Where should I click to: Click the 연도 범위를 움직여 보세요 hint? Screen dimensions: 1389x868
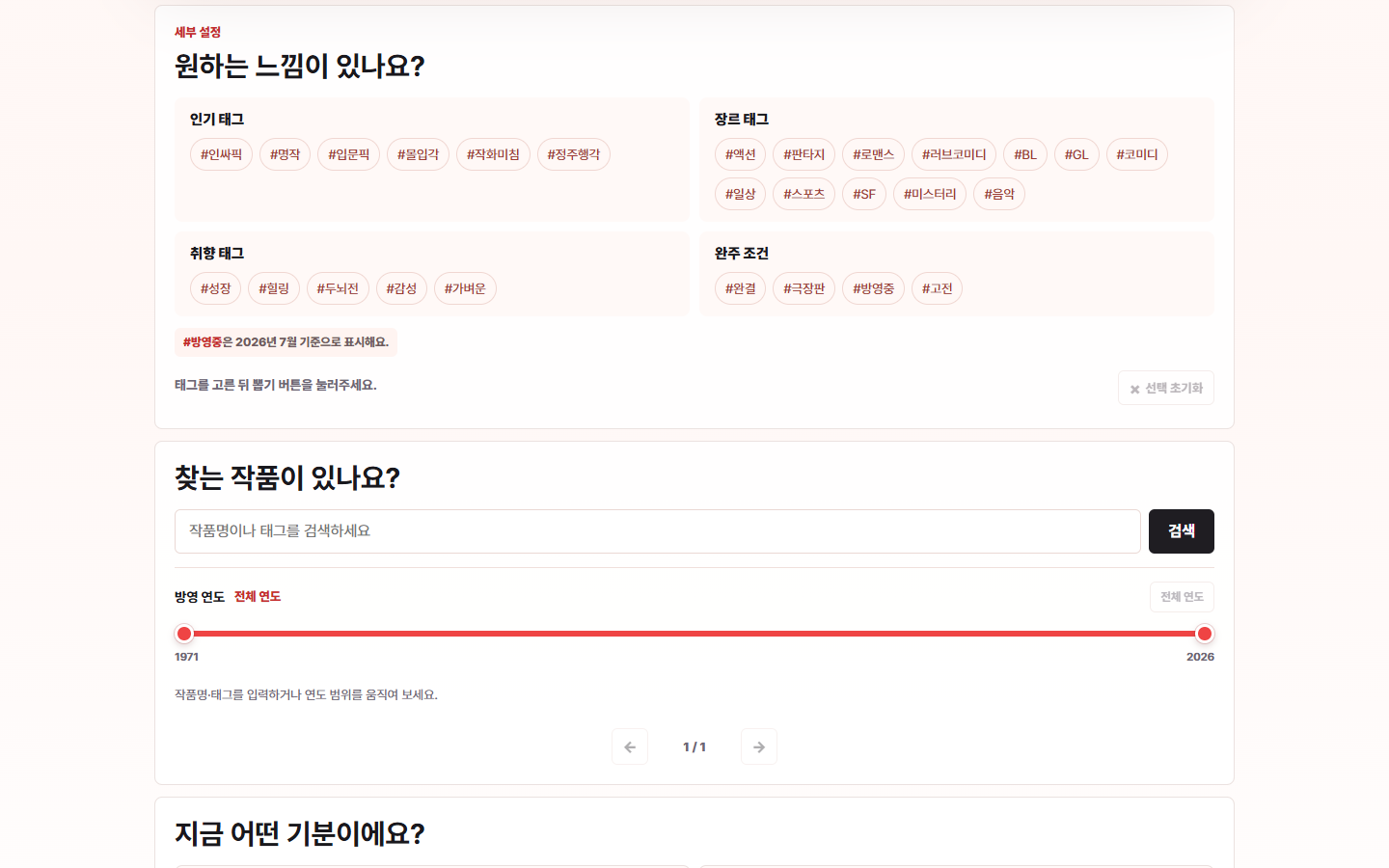(306, 694)
